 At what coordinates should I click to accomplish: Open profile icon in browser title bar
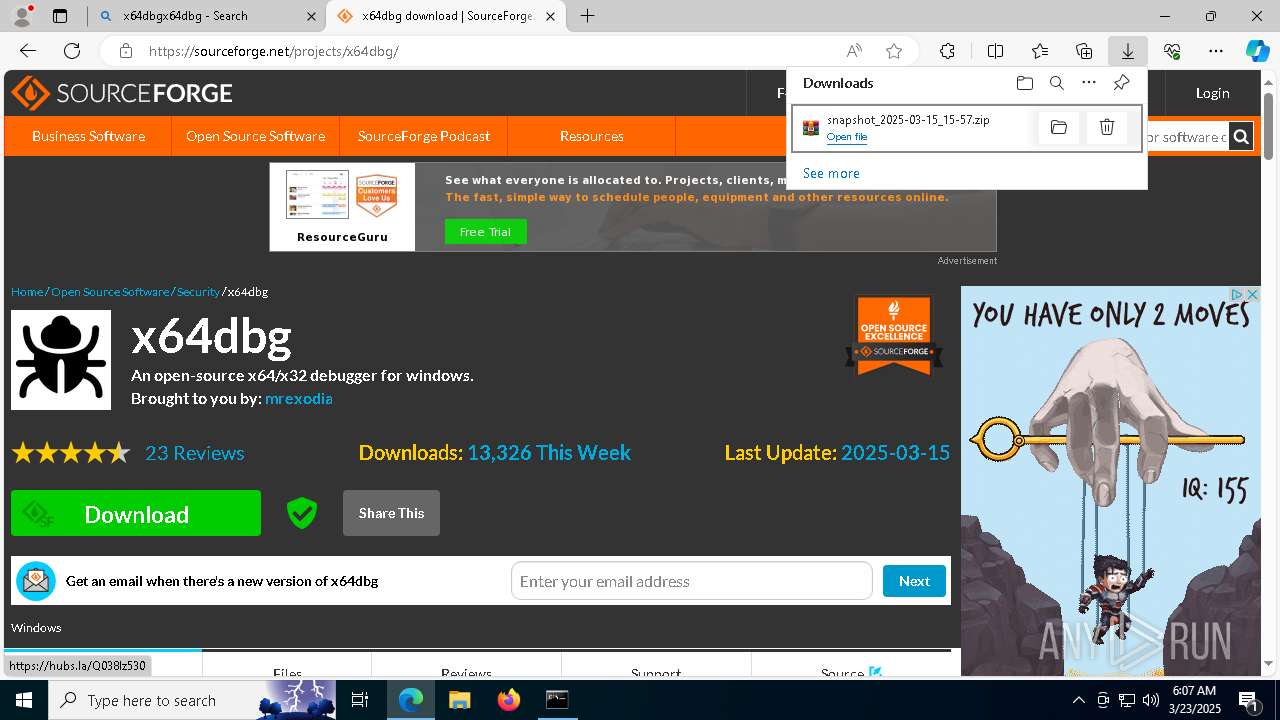[22, 16]
